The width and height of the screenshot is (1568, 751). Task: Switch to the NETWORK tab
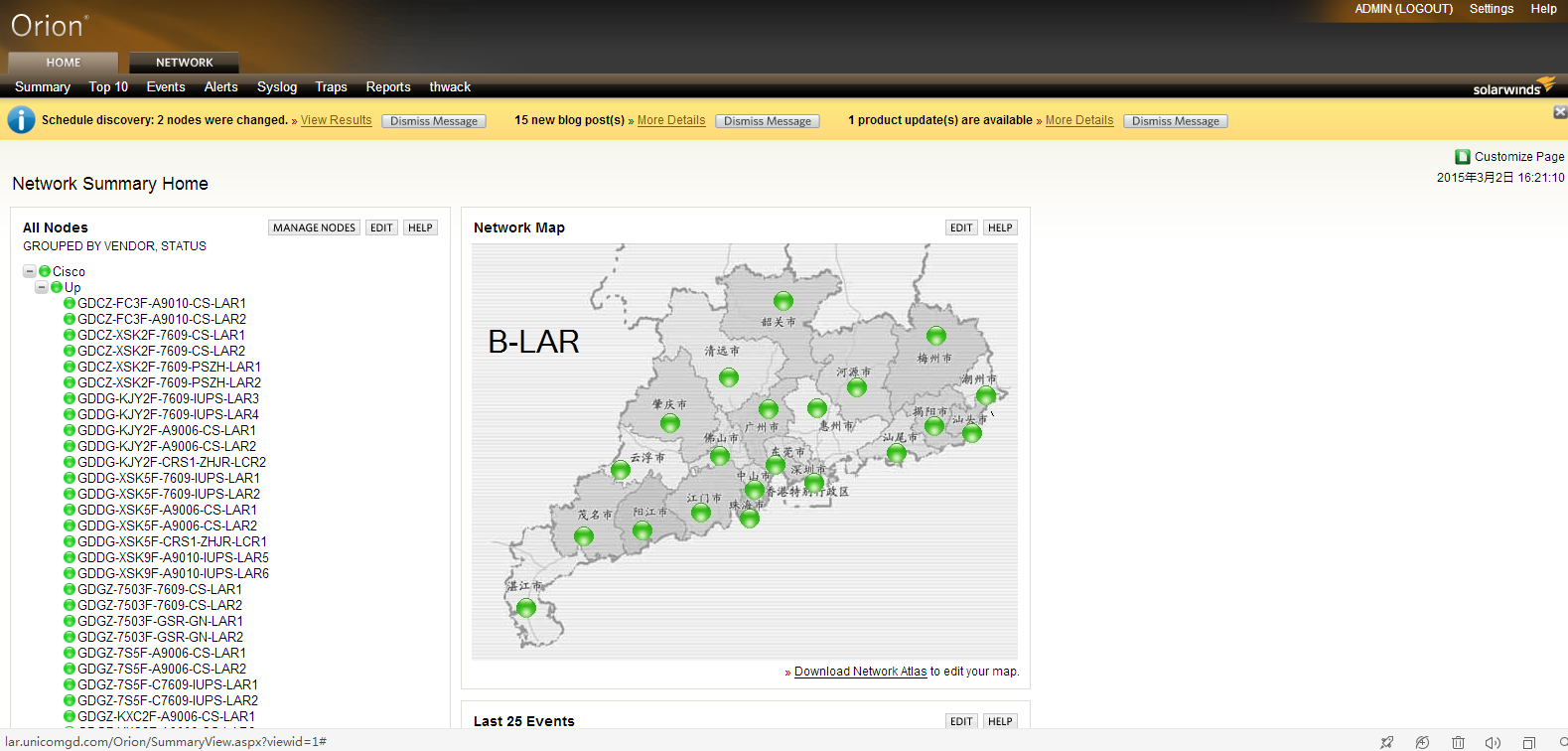pyautogui.click(x=185, y=63)
